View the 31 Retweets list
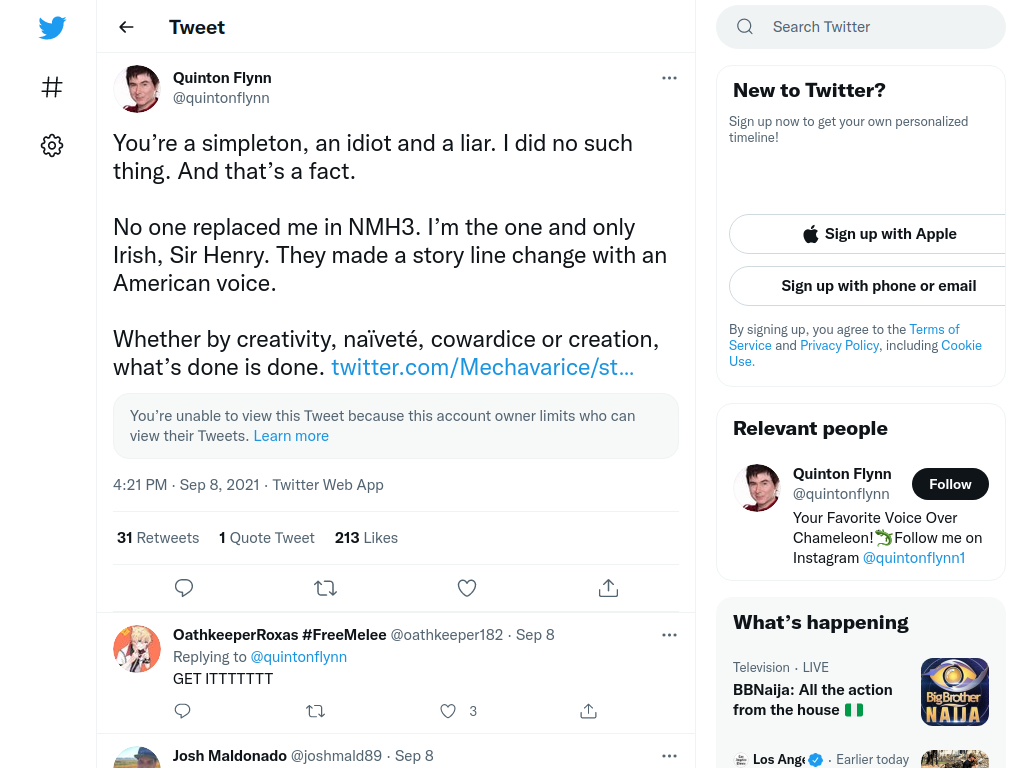Image resolution: width=1024 pixels, height=768 pixels. pyautogui.click(x=158, y=538)
